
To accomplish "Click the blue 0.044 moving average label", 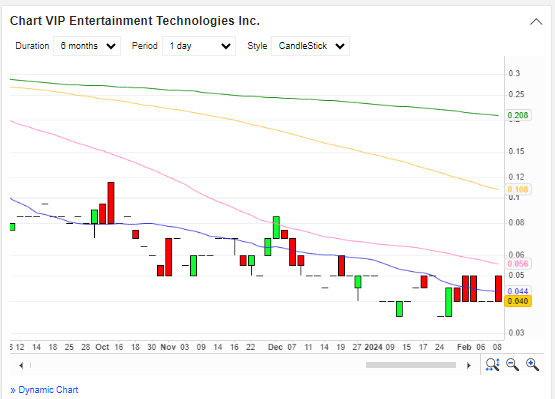I will 517,291.
